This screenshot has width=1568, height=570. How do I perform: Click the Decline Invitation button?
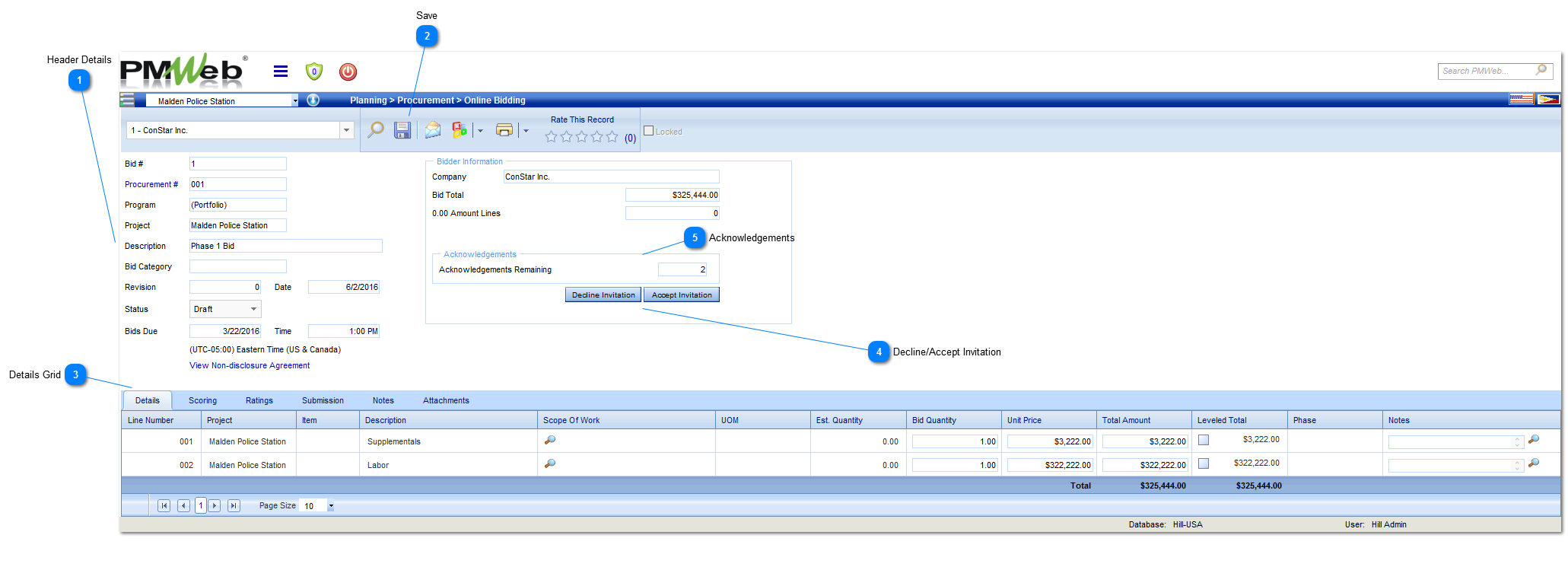coord(603,295)
